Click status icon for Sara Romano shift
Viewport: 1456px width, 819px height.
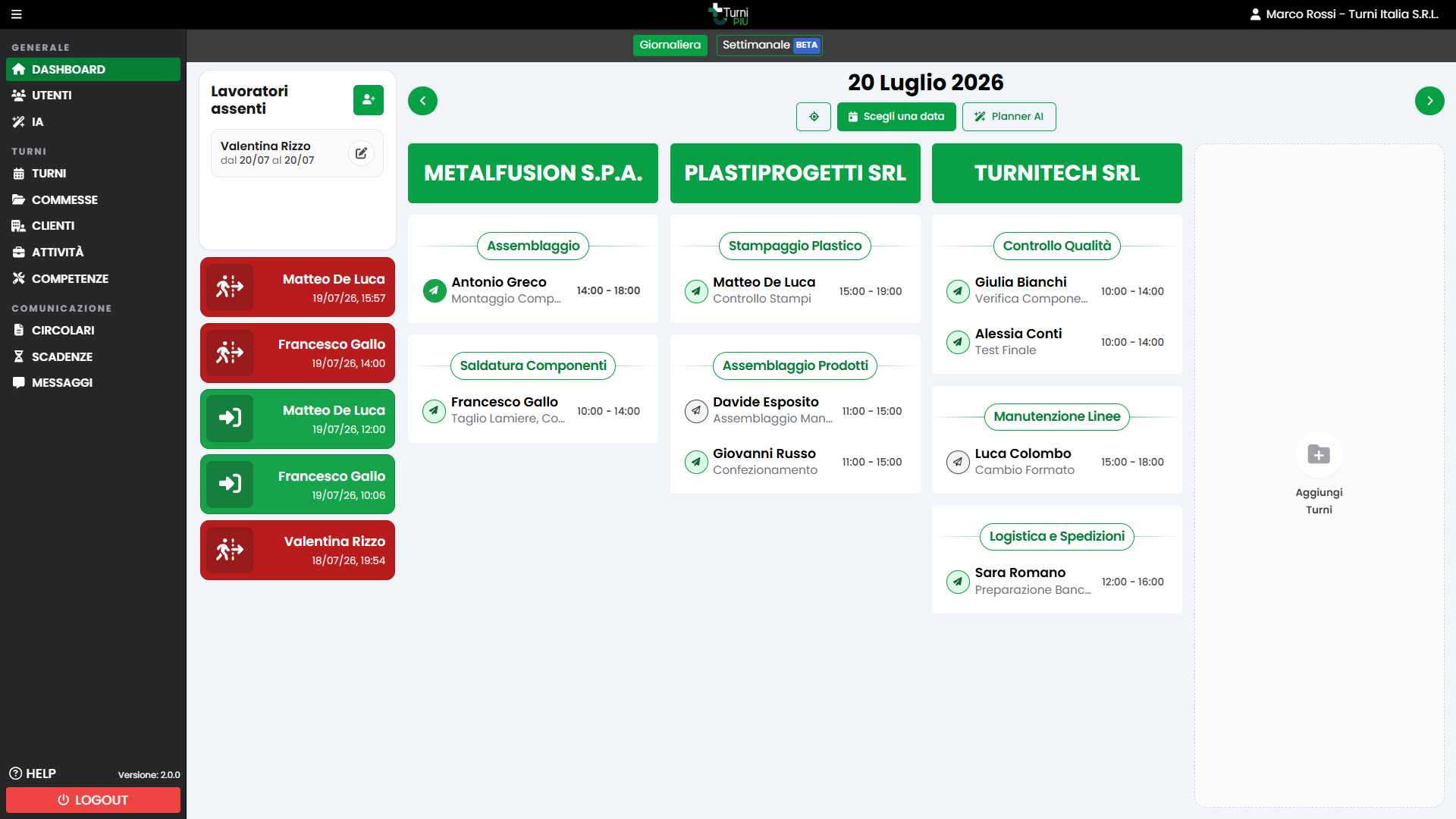tap(959, 582)
